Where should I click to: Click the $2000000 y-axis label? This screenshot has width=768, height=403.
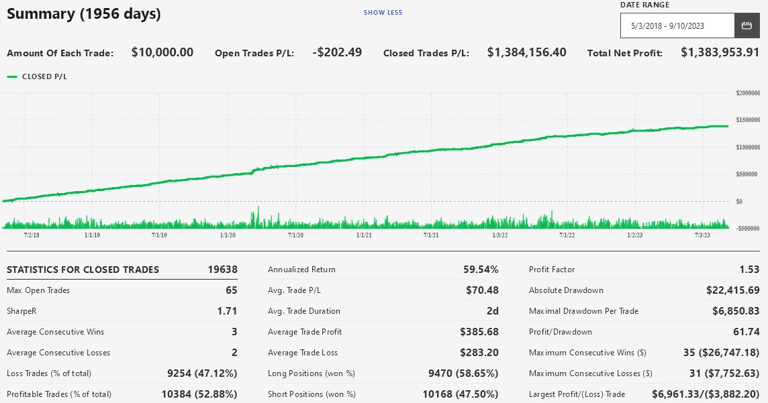(747, 93)
